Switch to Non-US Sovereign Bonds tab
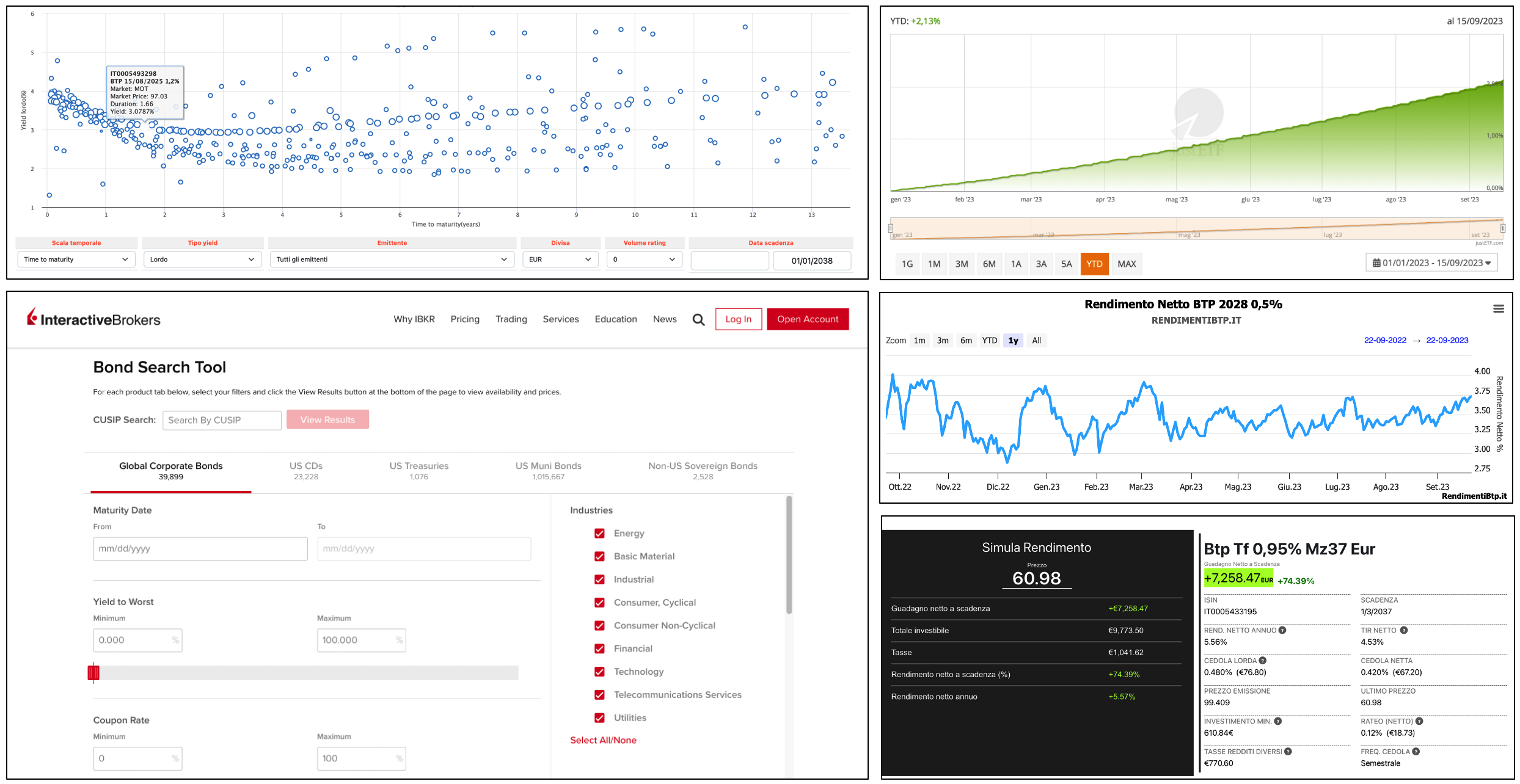Viewport: 1520px width, 784px height. point(703,471)
